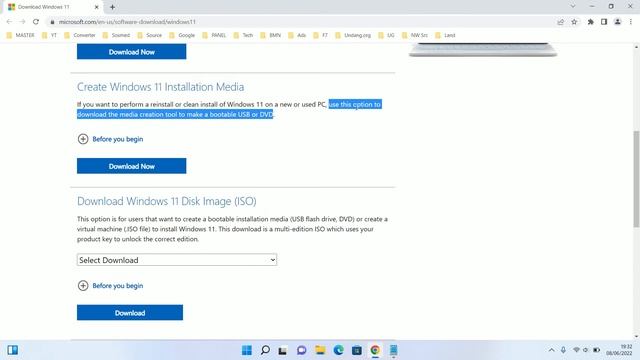Expand Before you begin under Disk Image
Screen dimensions: 640x360
(110, 286)
